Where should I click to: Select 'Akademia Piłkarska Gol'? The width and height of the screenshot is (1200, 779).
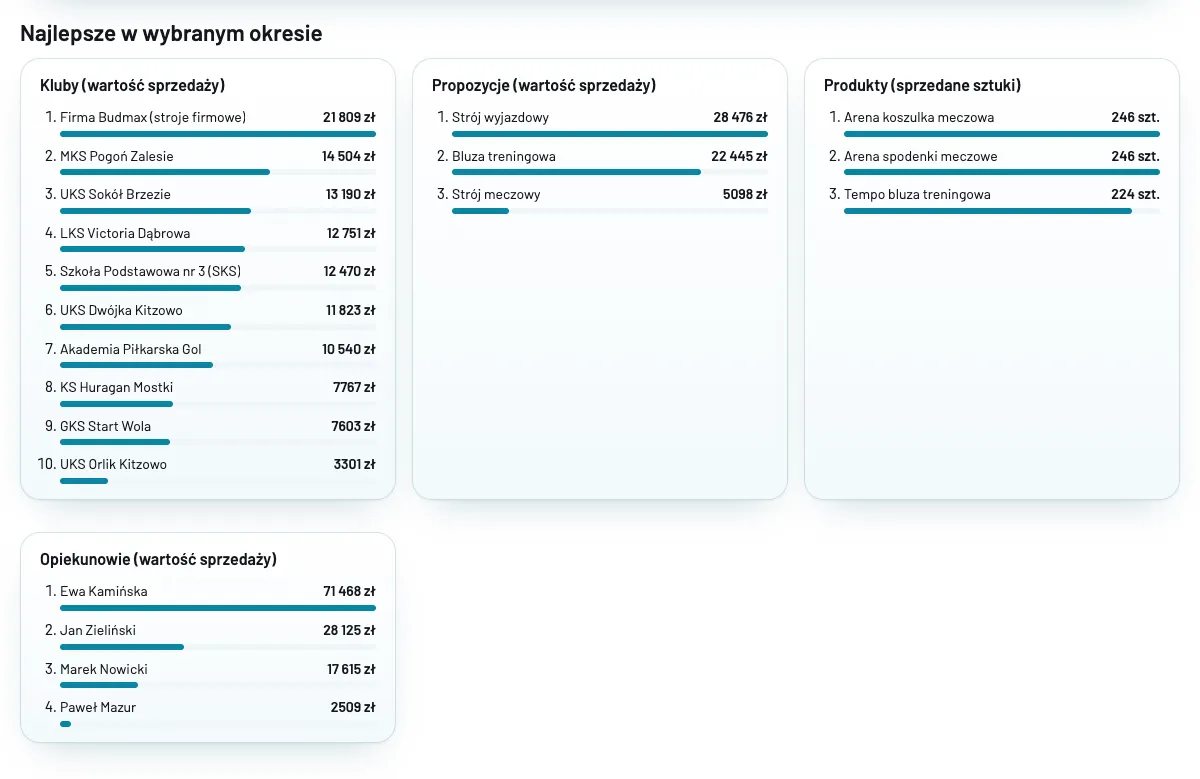pos(131,349)
